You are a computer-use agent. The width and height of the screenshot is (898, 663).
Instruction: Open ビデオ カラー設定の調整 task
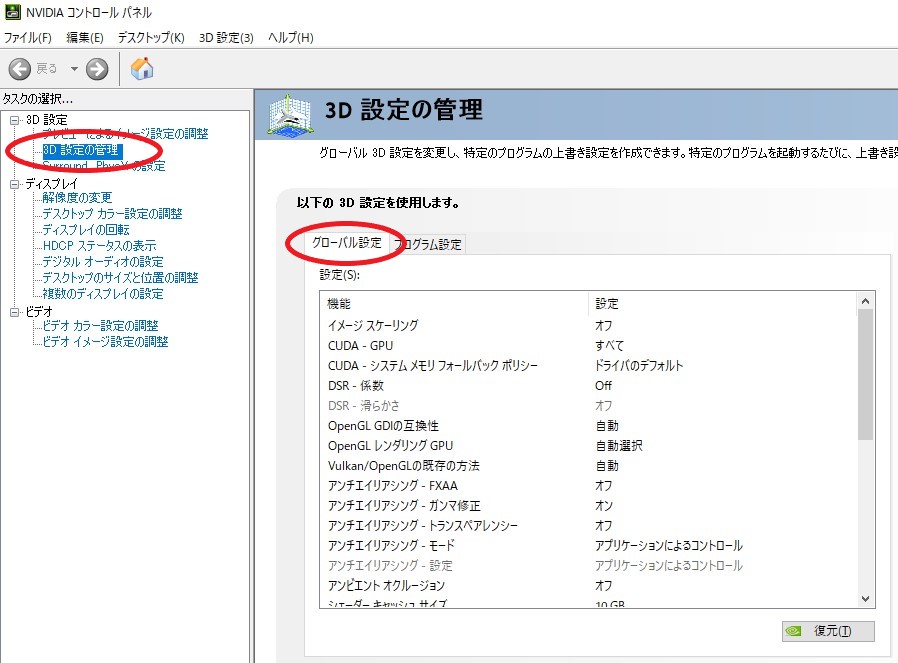point(100,326)
